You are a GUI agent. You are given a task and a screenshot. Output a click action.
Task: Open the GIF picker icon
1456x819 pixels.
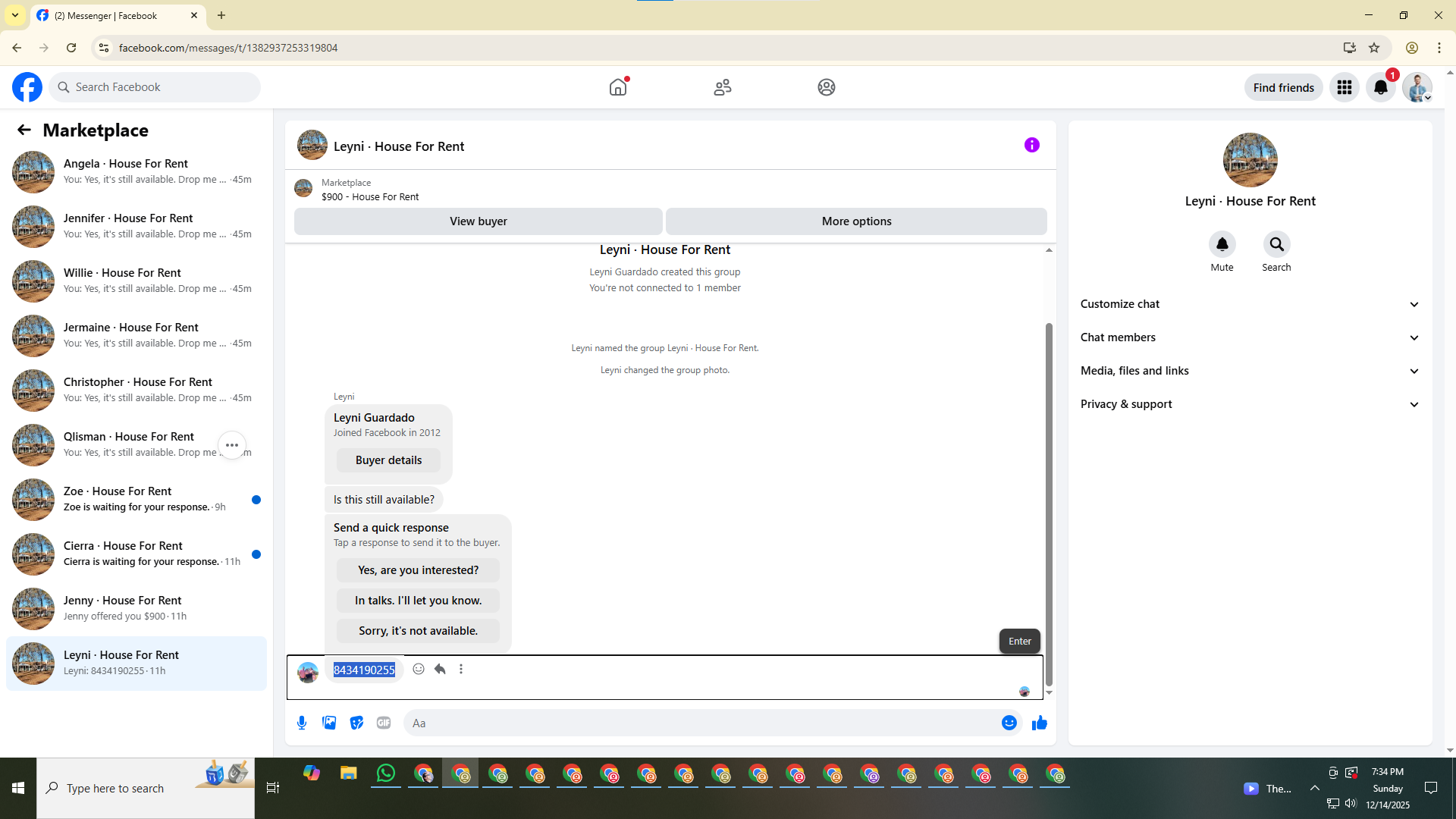coord(384,723)
